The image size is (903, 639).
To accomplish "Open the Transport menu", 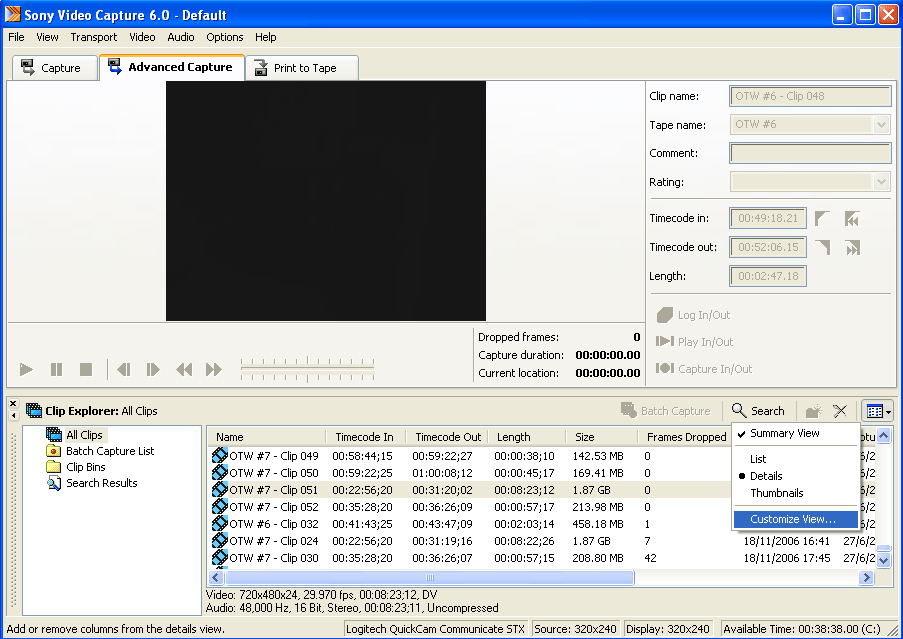I will point(93,37).
